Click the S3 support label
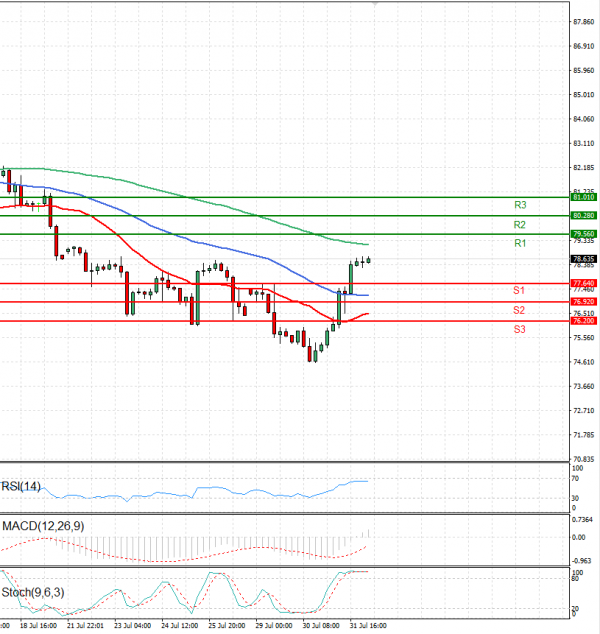 520,330
